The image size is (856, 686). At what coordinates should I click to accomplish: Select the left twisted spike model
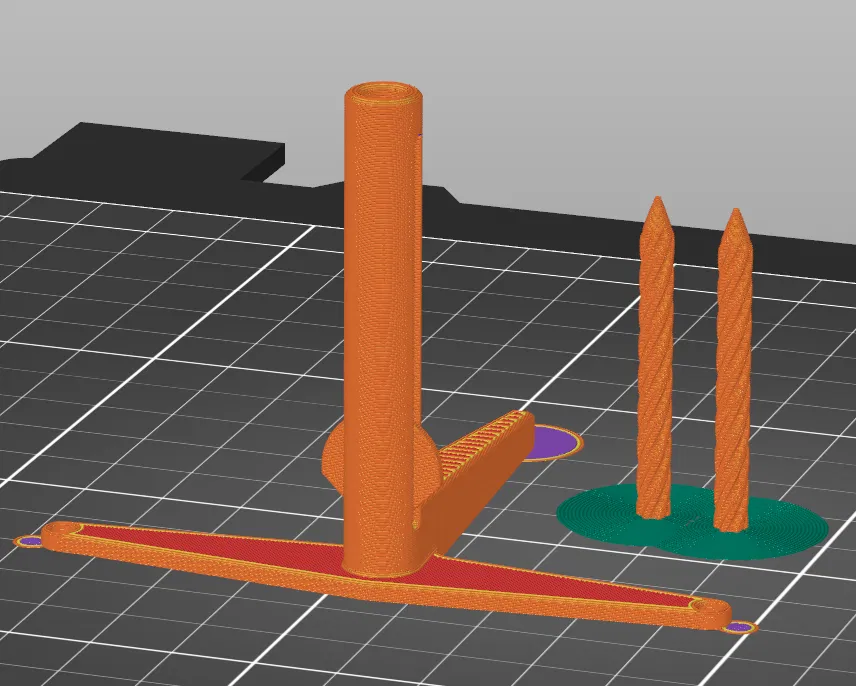coord(655,357)
